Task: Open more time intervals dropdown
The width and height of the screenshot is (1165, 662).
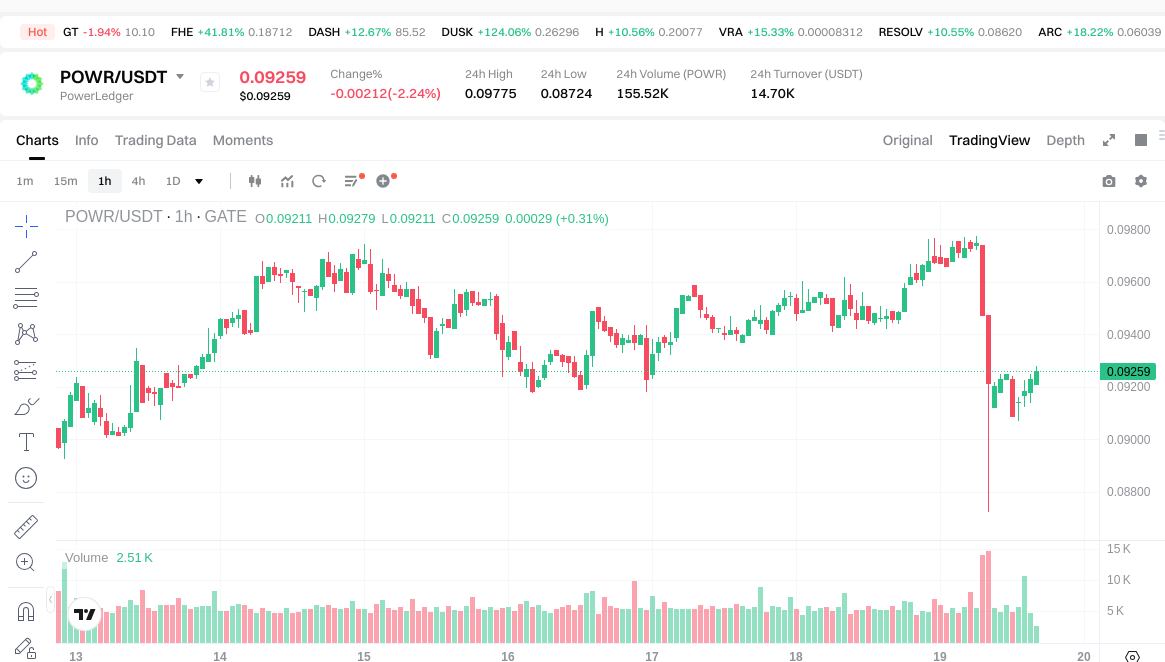Action: click(199, 181)
